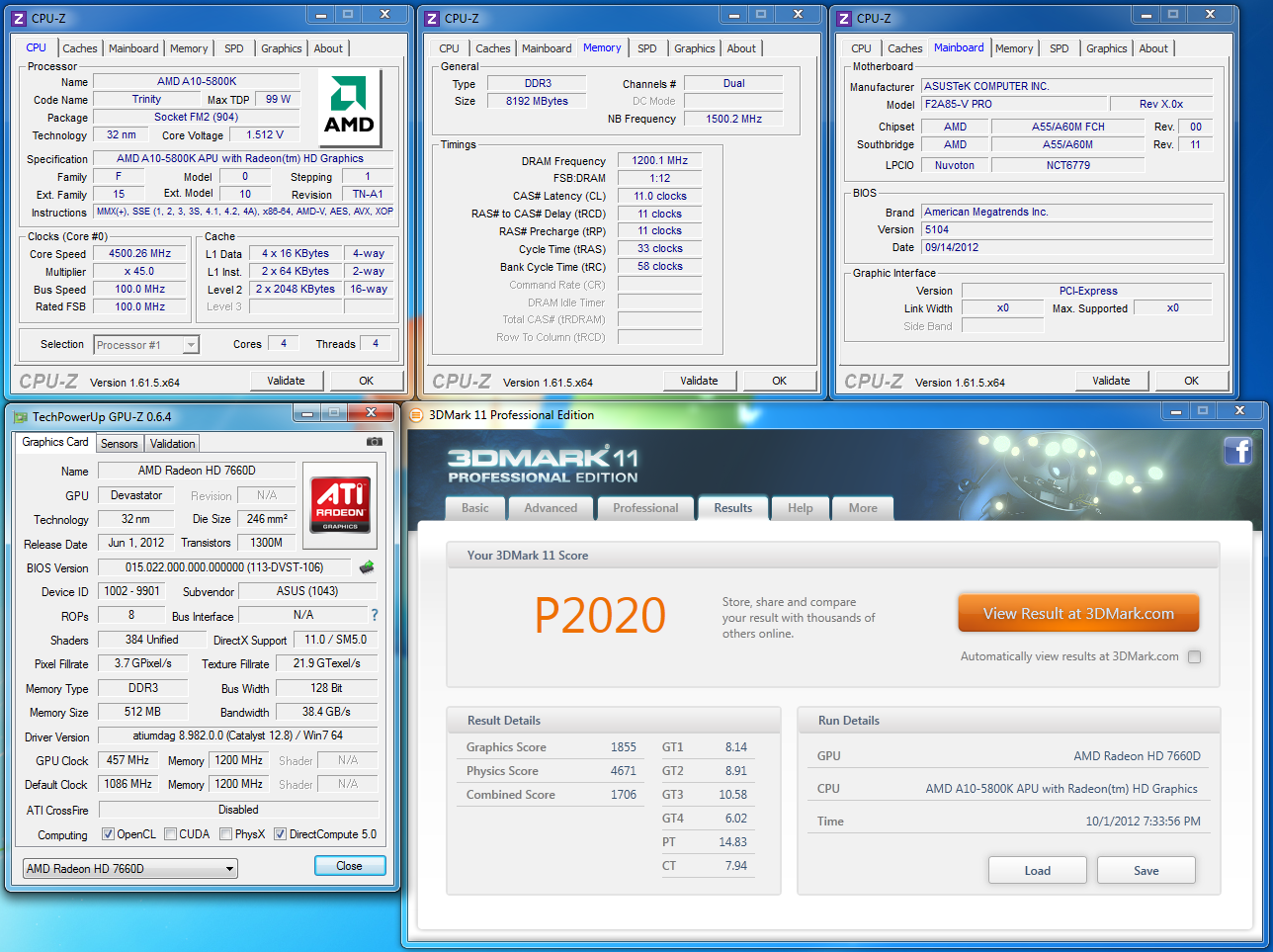Click the Core Speed 4500.26 MHz field
The width and height of the screenshot is (1273, 952).
point(140,253)
